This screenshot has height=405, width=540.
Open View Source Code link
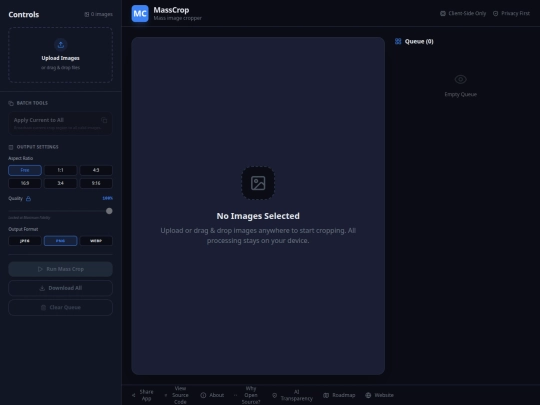click(x=177, y=395)
